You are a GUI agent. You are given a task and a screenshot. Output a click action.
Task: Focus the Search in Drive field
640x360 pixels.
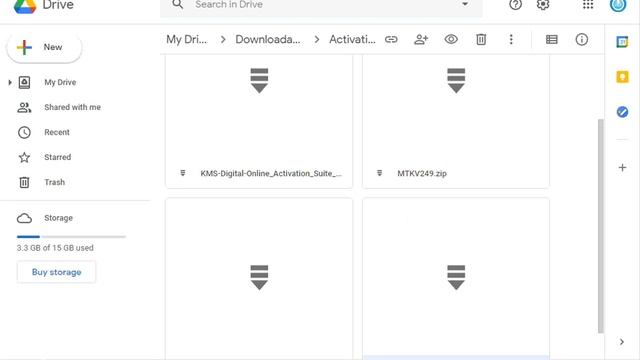pos(320,6)
